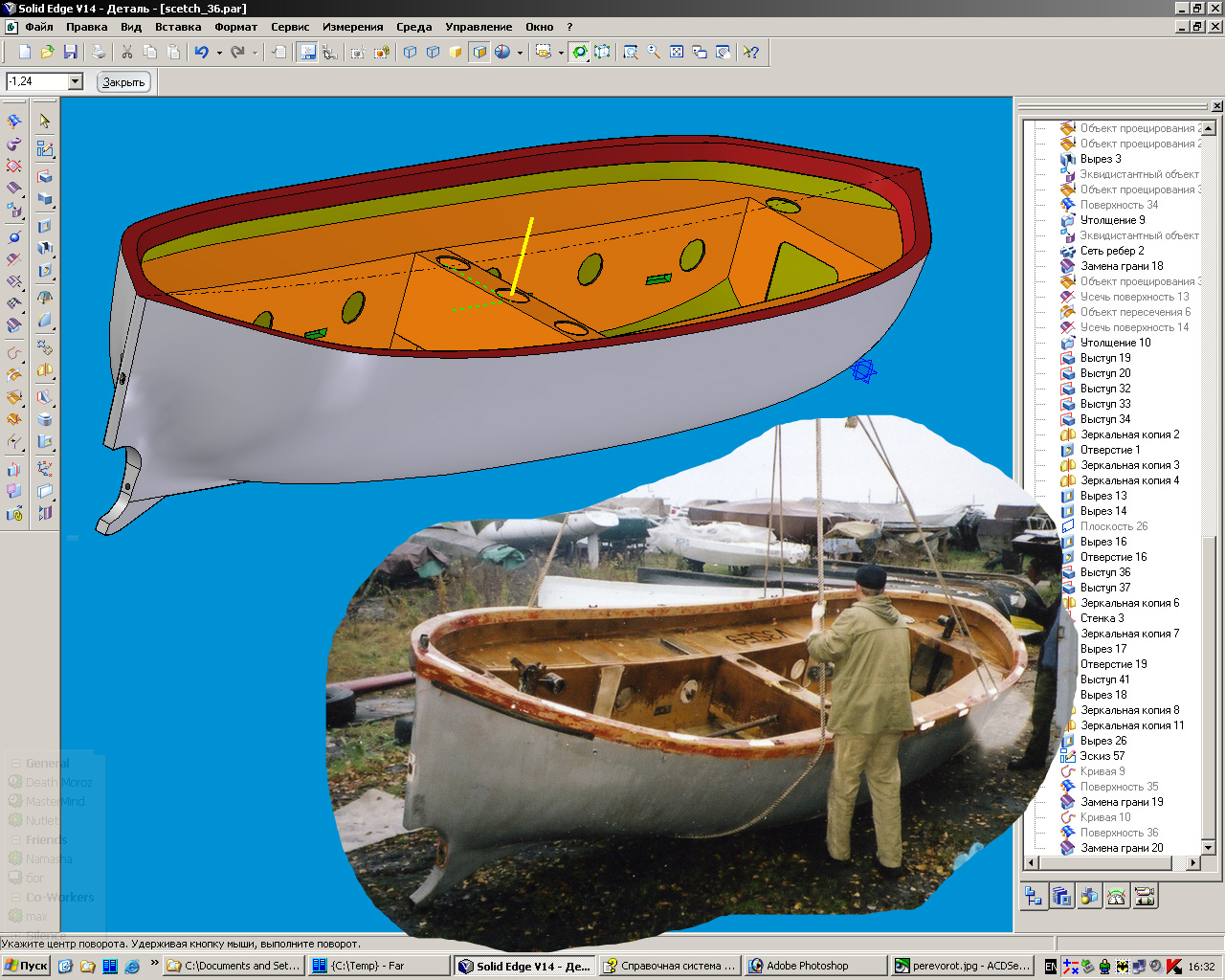1225x980 pixels.
Task: Toggle the Rotate view tool button
Action: pos(579,53)
